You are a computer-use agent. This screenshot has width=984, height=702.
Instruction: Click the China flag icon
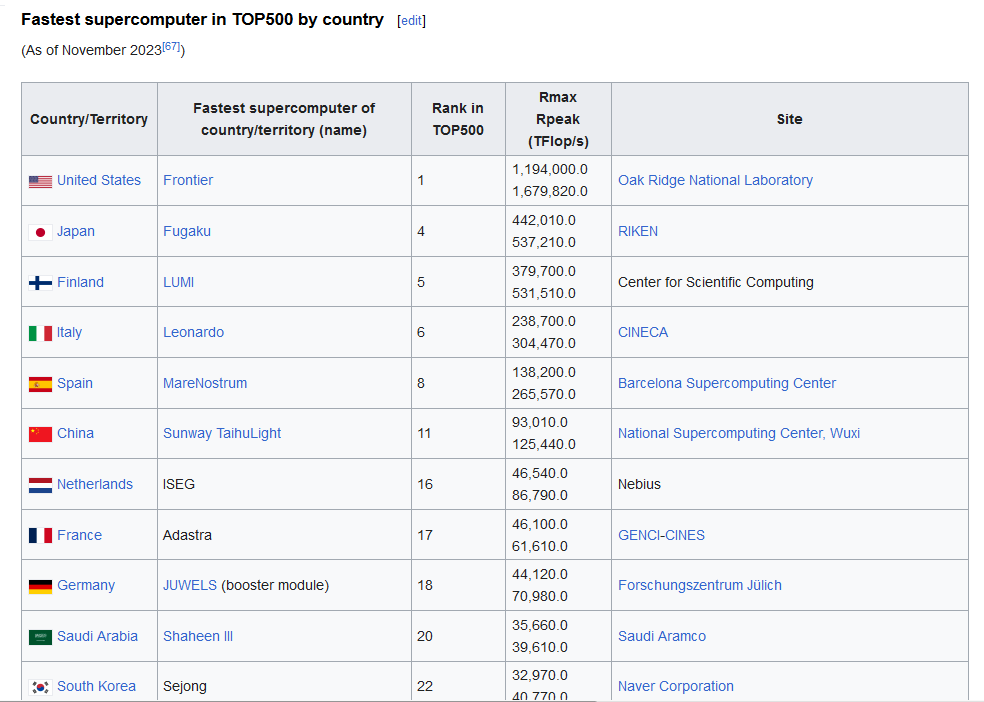coord(40,434)
